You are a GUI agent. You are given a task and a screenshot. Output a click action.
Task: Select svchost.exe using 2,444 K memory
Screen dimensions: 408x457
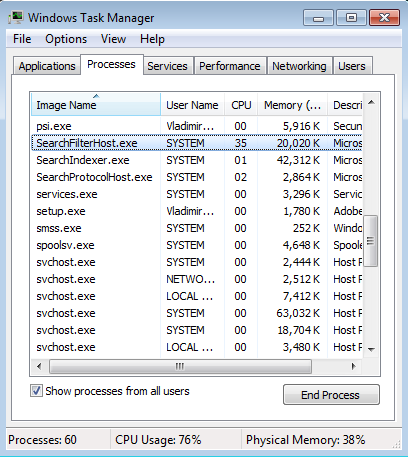pos(197,262)
